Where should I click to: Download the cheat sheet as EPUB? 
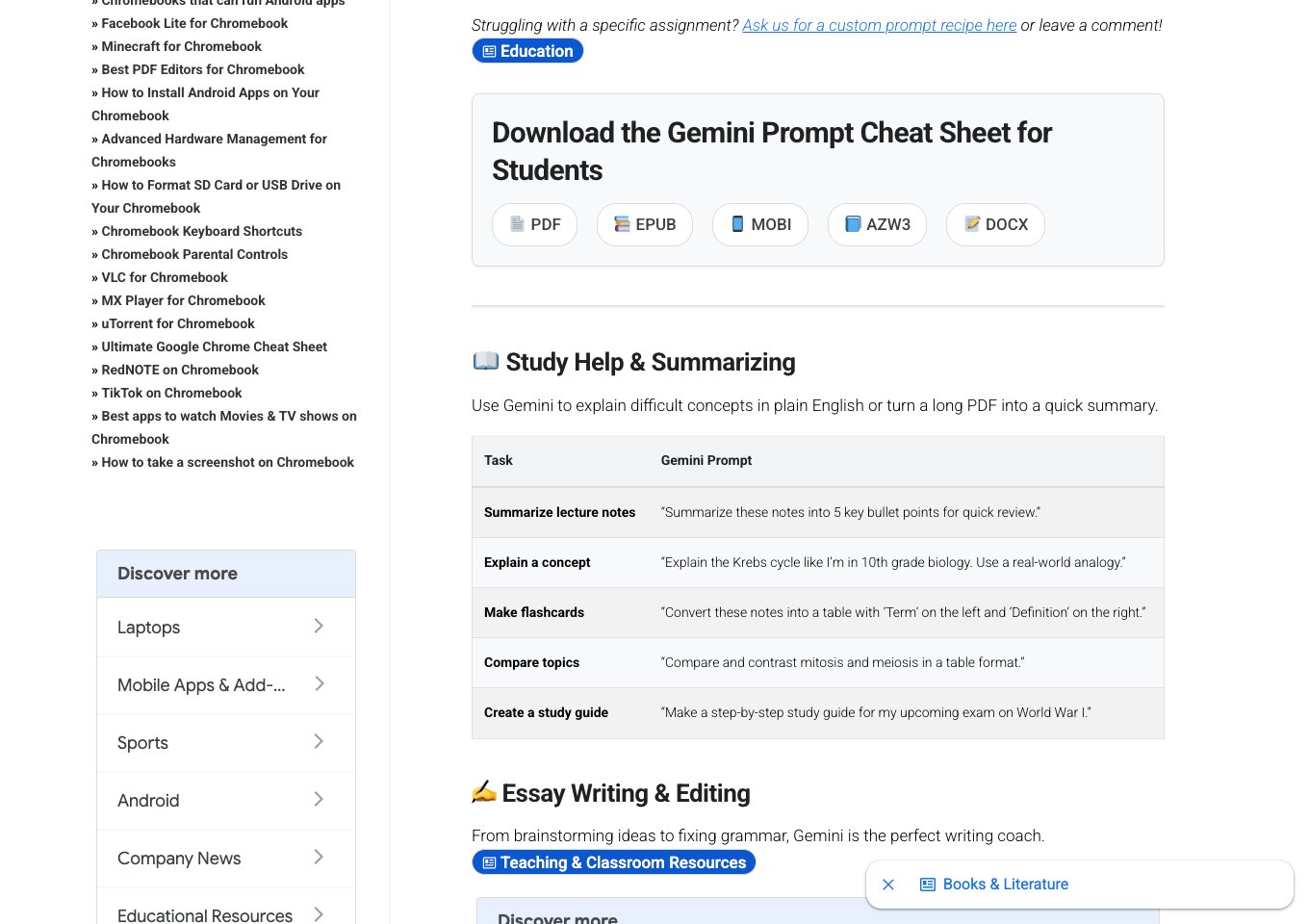coord(645,224)
